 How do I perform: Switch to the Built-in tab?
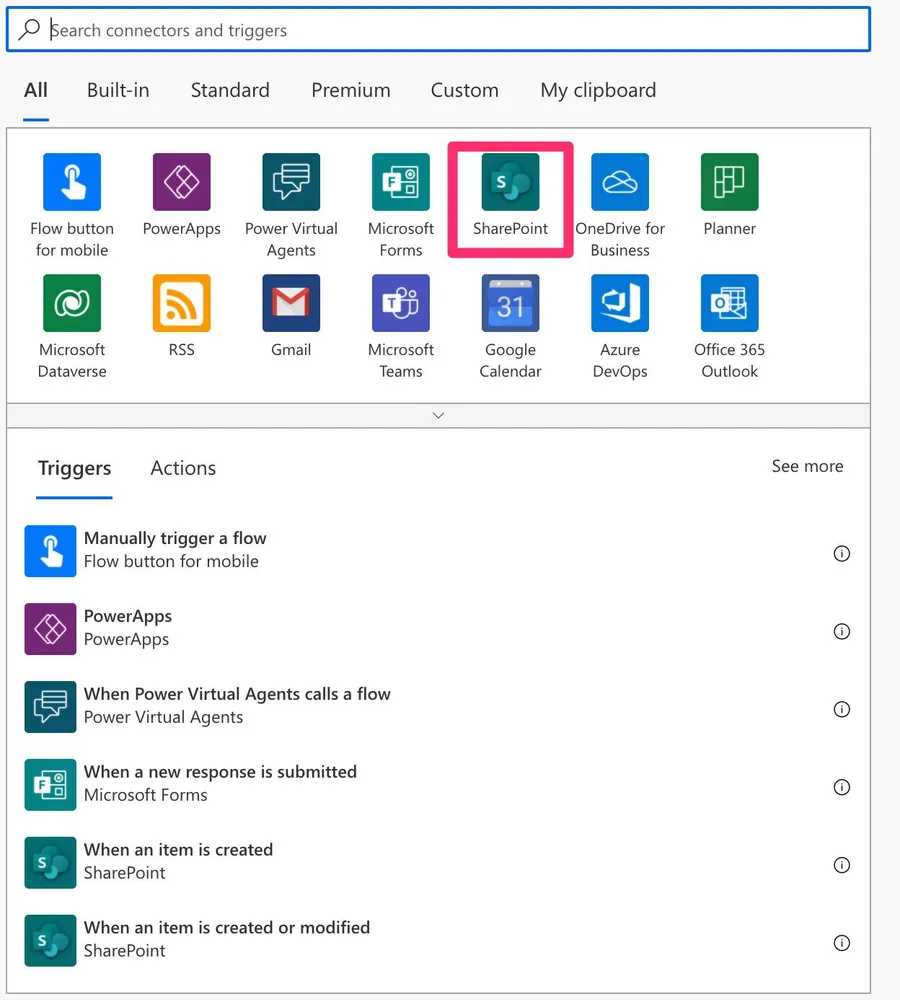pyautogui.click(x=118, y=90)
